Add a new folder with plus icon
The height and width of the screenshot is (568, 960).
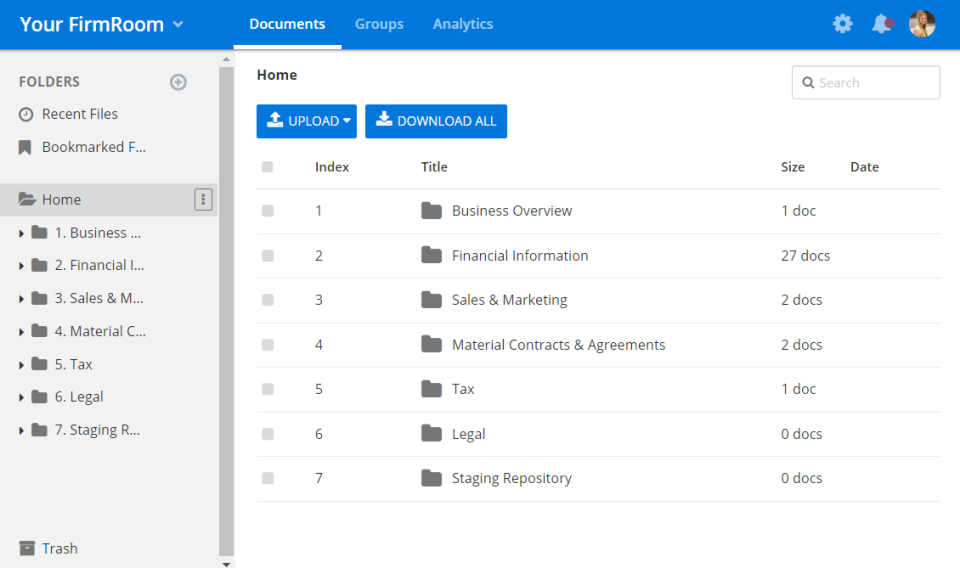click(178, 82)
